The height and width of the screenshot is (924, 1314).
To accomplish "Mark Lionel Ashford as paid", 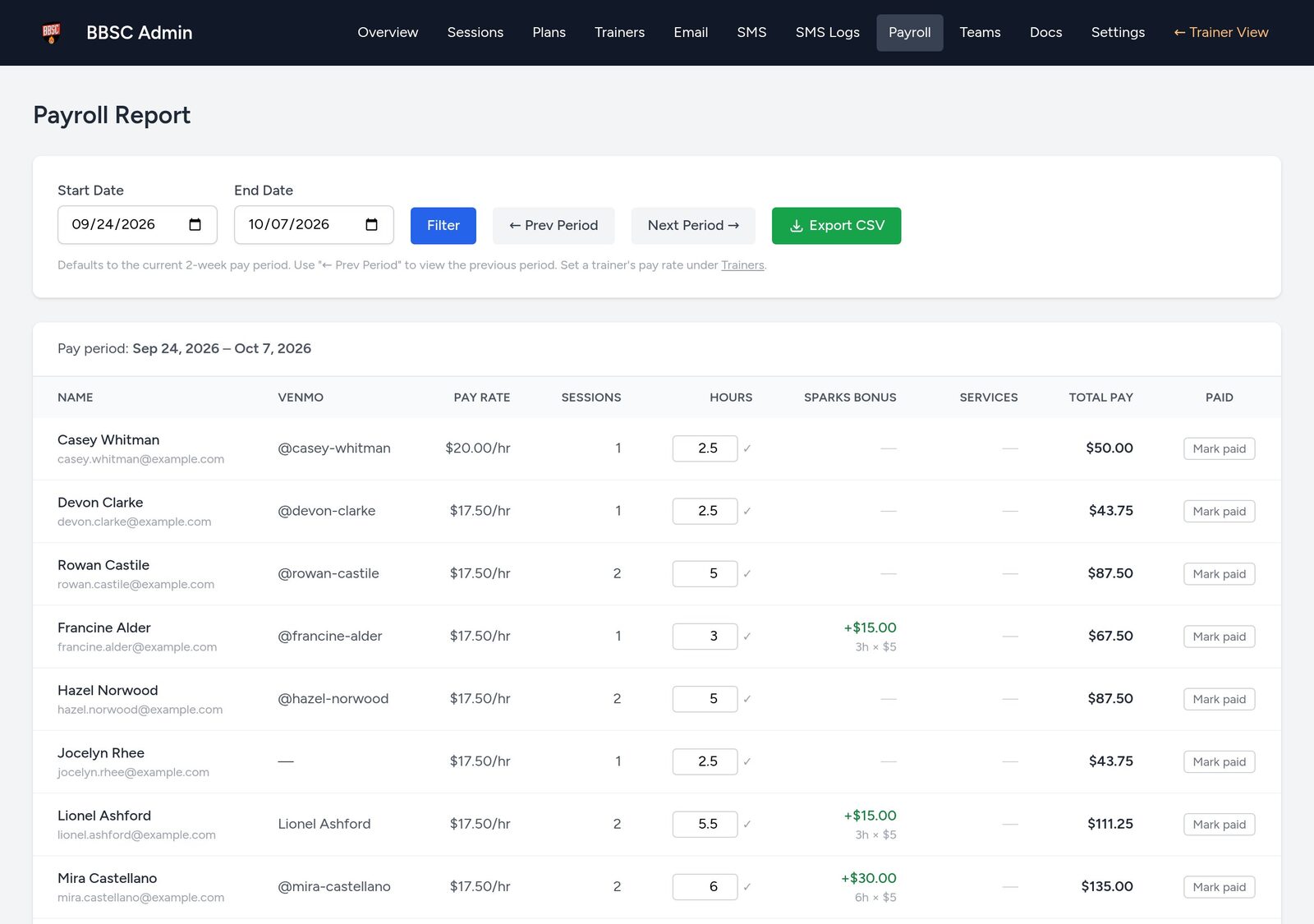I will pos(1219,825).
